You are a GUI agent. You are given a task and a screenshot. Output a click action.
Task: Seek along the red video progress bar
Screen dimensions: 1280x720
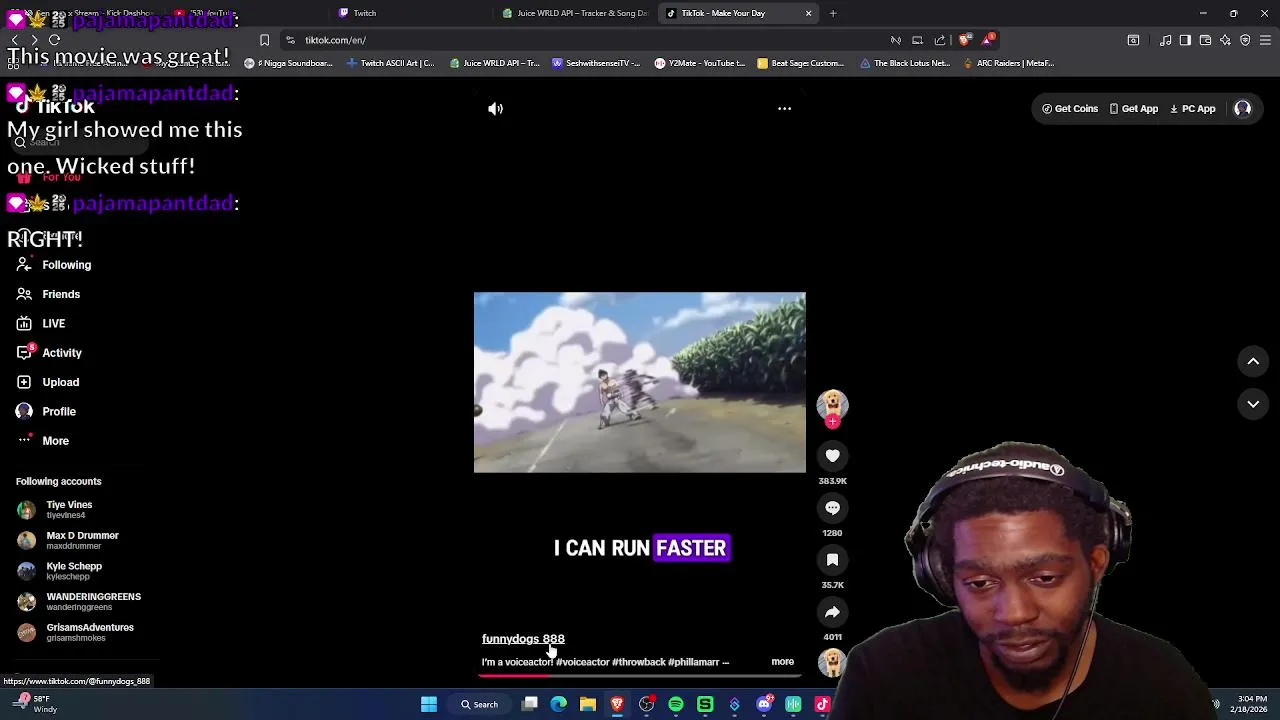click(x=639, y=676)
